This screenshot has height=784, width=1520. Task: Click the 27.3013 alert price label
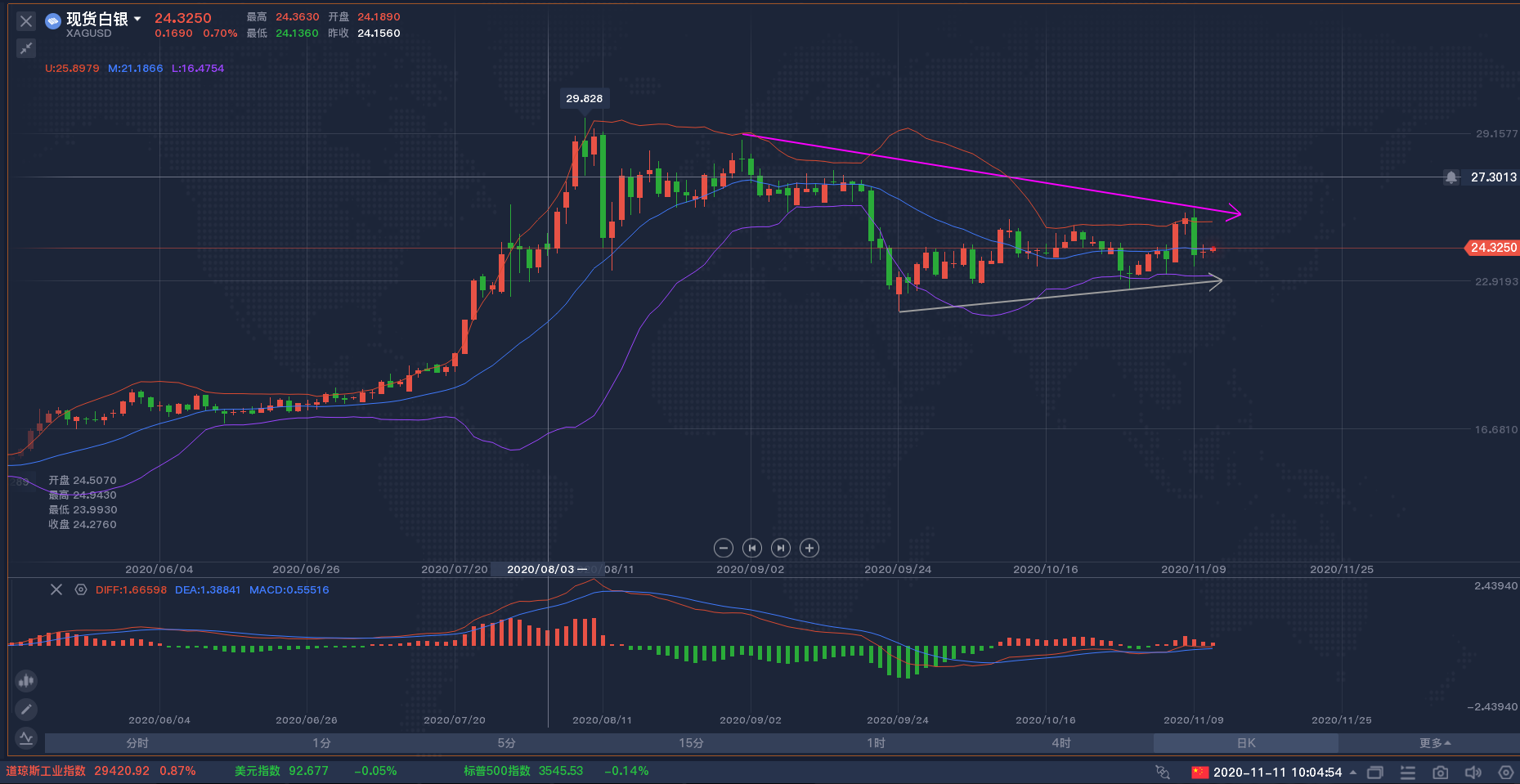[1494, 177]
